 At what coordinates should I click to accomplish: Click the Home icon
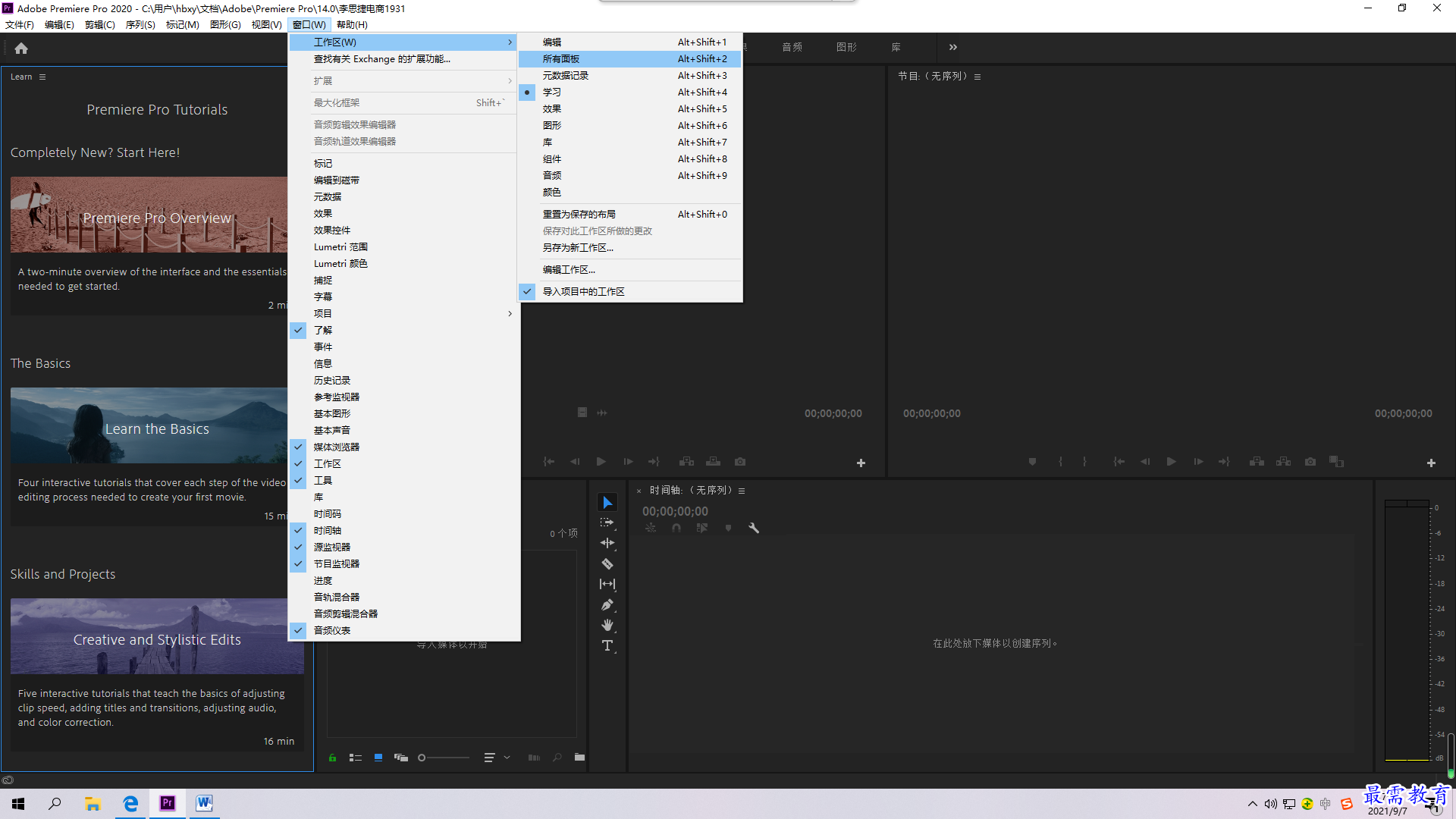pos(21,49)
